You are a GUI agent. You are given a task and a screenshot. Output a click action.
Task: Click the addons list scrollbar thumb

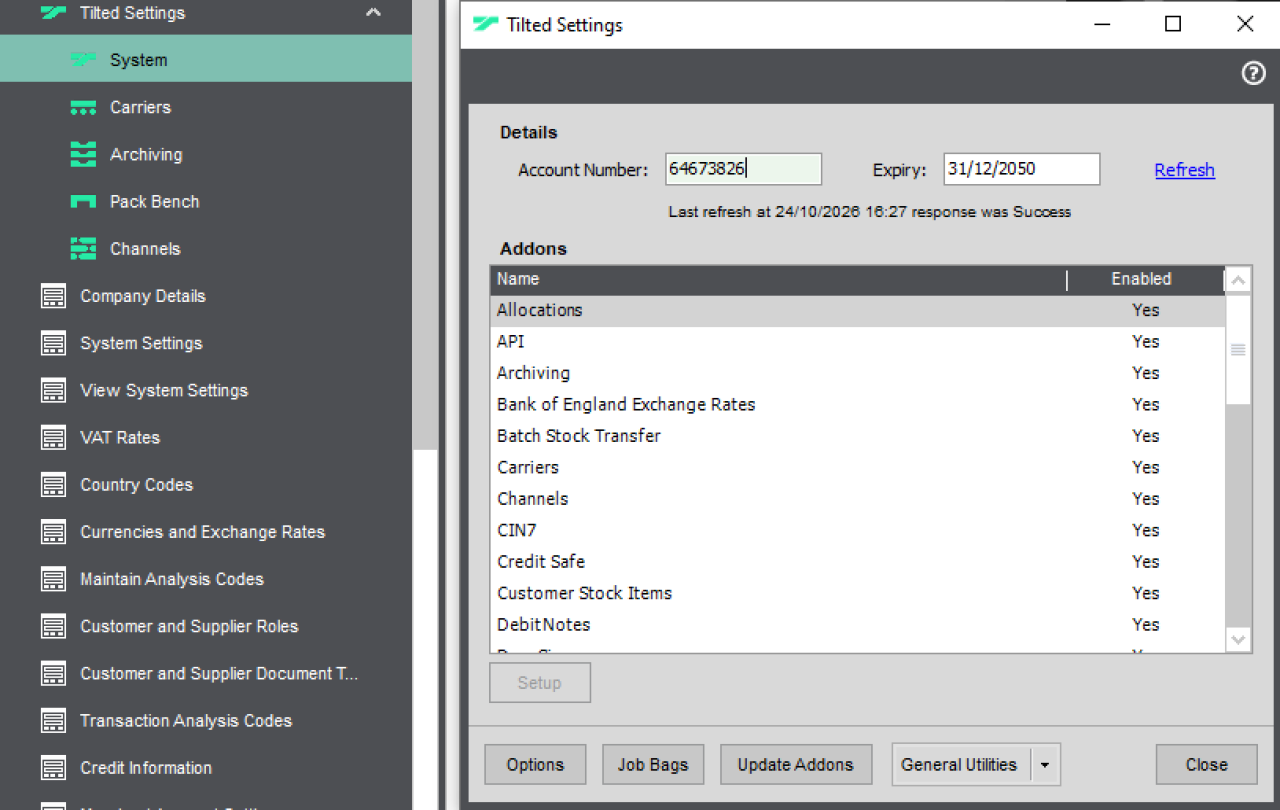pos(1238,350)
